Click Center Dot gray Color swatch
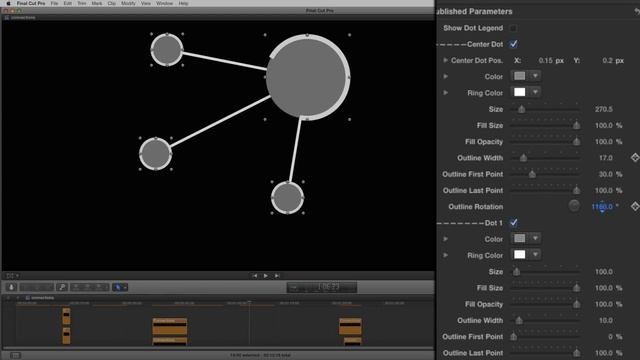 tap(520, 76)
